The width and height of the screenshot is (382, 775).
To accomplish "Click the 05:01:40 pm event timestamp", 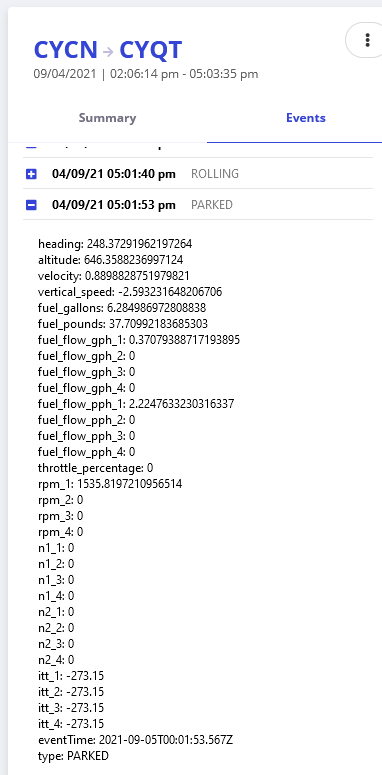I will click(114, 174).
